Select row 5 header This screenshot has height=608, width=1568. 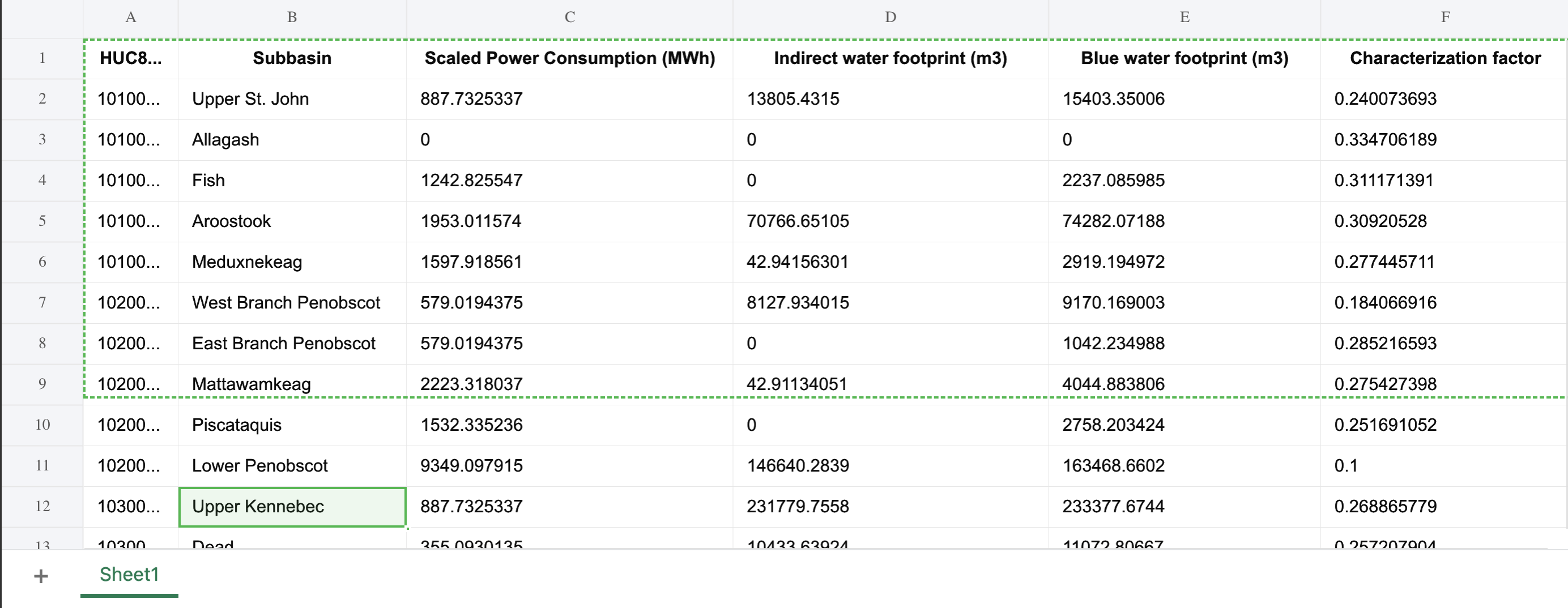pos(42,221)
